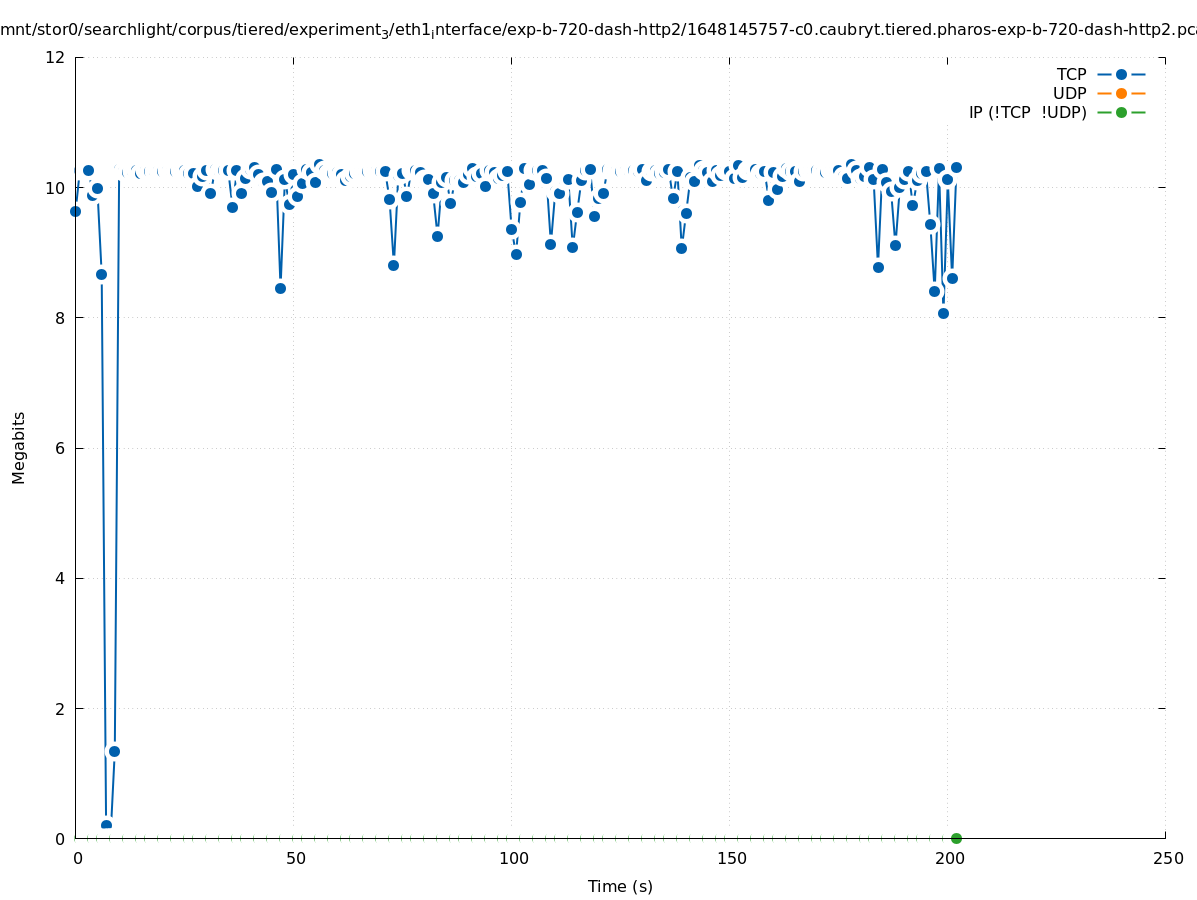Click the 250 tick label on x-axis
This screenshot has height=900, width=1197.
pyautogui.click(x=1166, y=858)
